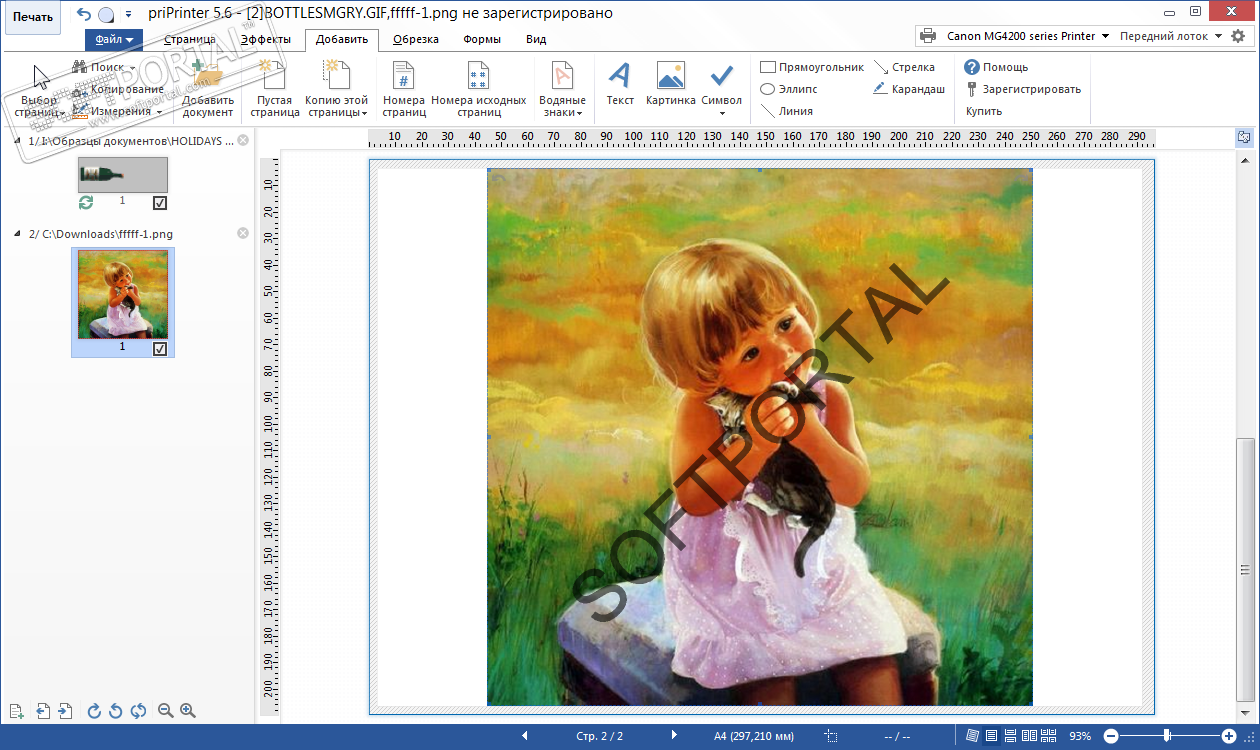Switch to the Обрезка tab
This screenshot has width=1260, height=750.
tap(416, 40)
